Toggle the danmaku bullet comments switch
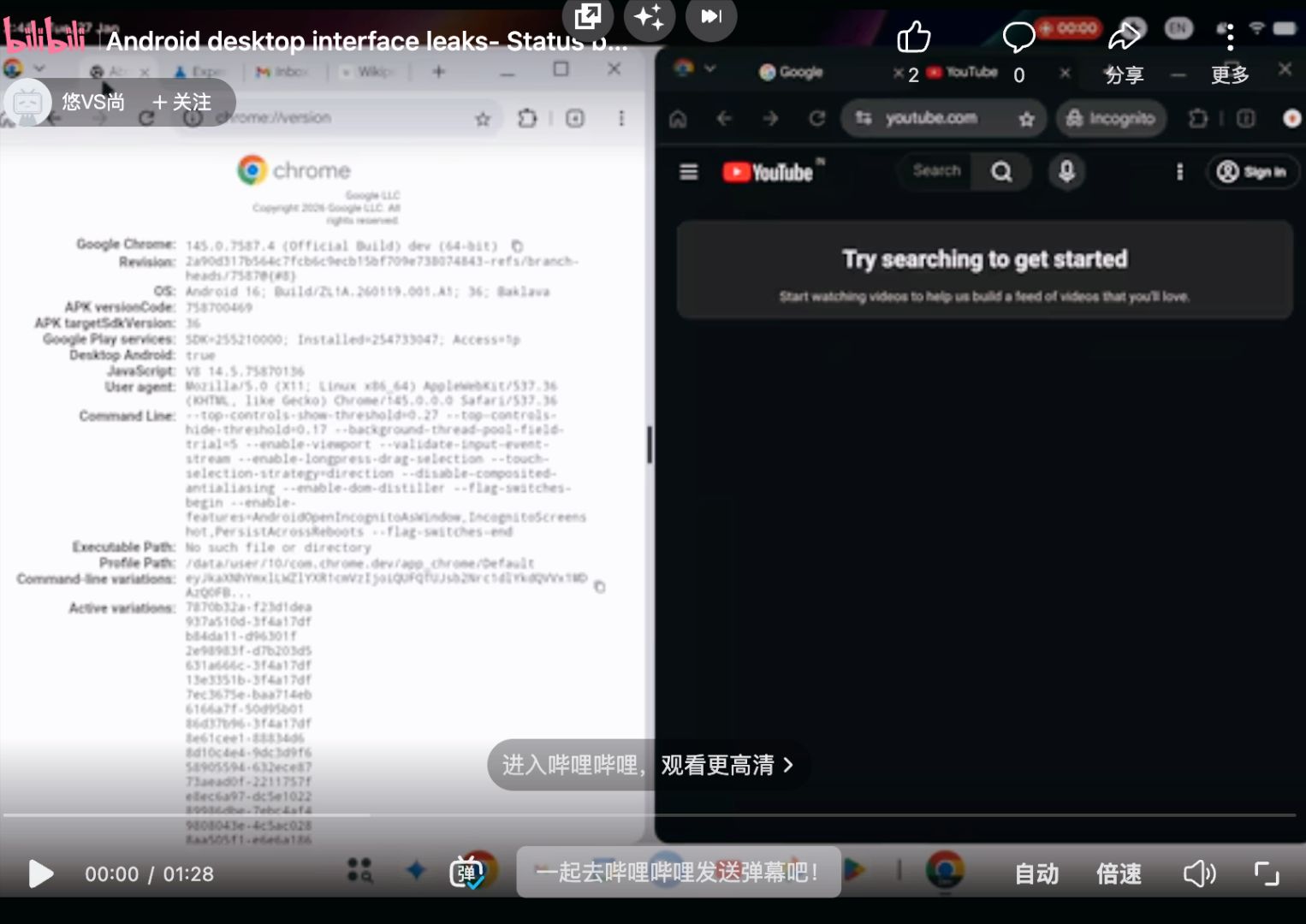Screen dimensions: 1306x924 (467, 873)
